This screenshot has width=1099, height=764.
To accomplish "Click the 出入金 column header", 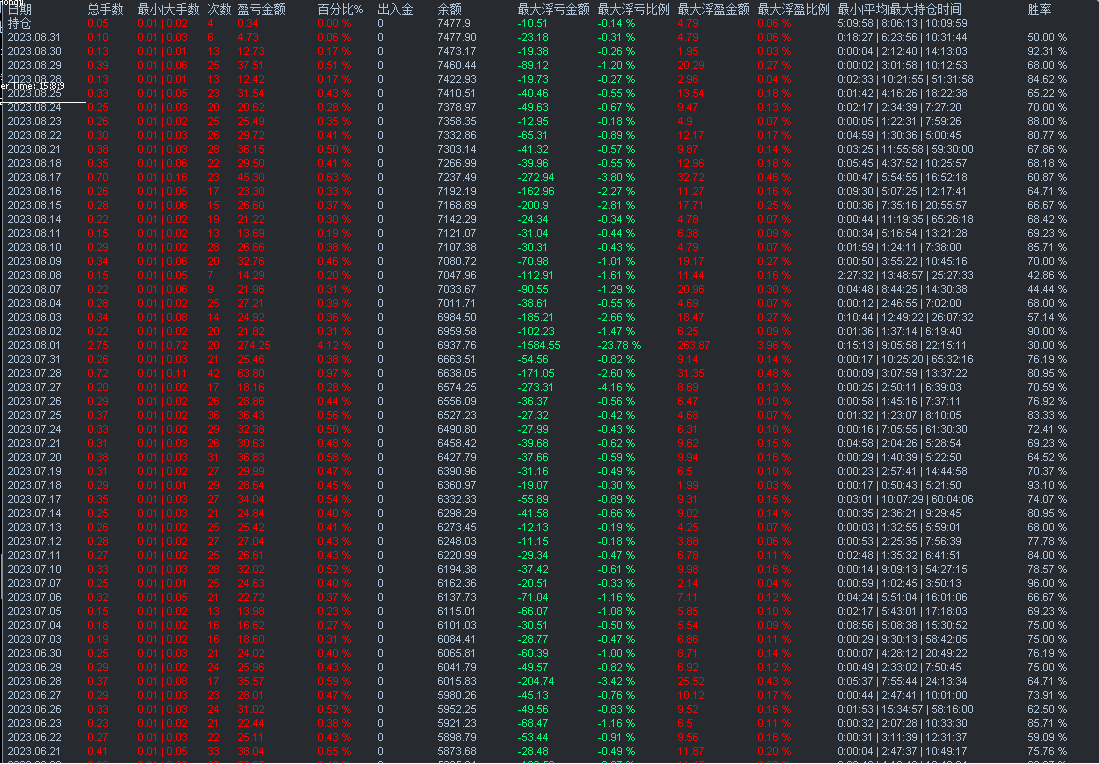I will click(x=395, y=9).
